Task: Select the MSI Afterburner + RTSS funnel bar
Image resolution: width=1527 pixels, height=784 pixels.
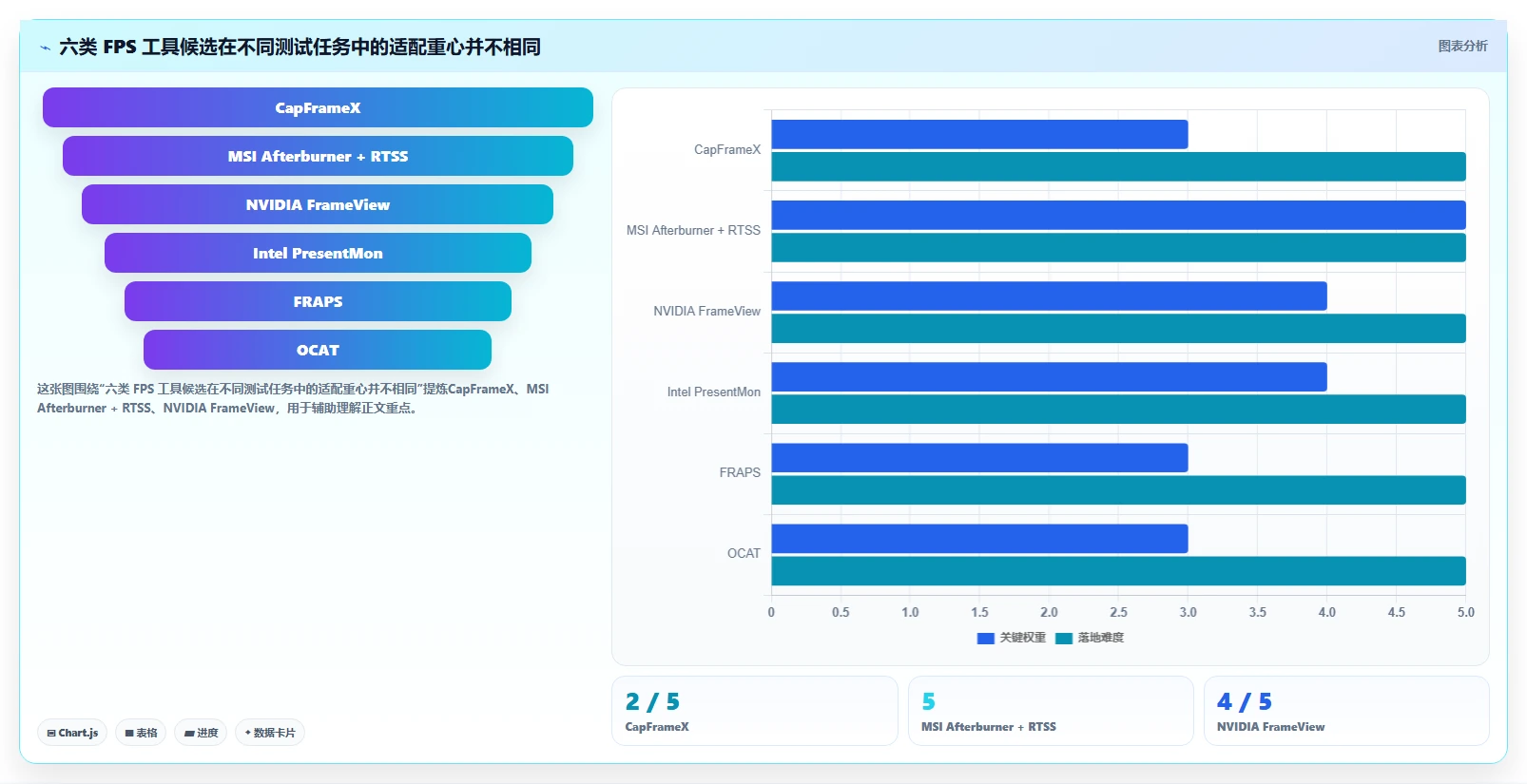Action: 318,156
